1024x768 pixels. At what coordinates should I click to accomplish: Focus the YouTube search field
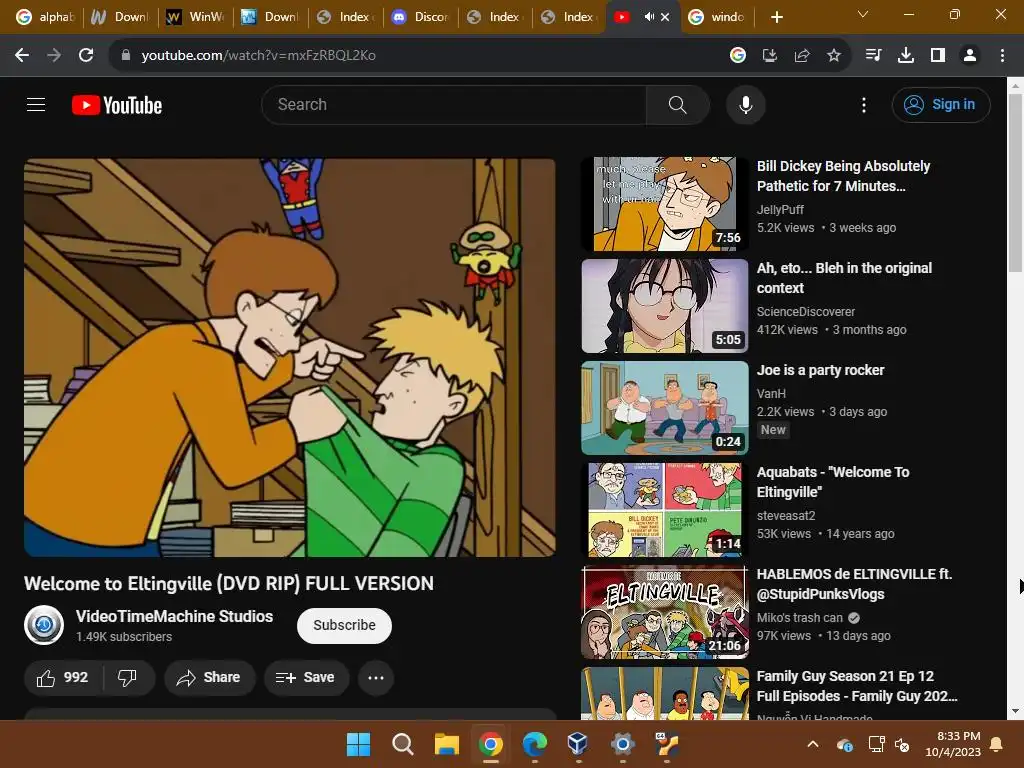pyautogui.click(x=454, y=104)
